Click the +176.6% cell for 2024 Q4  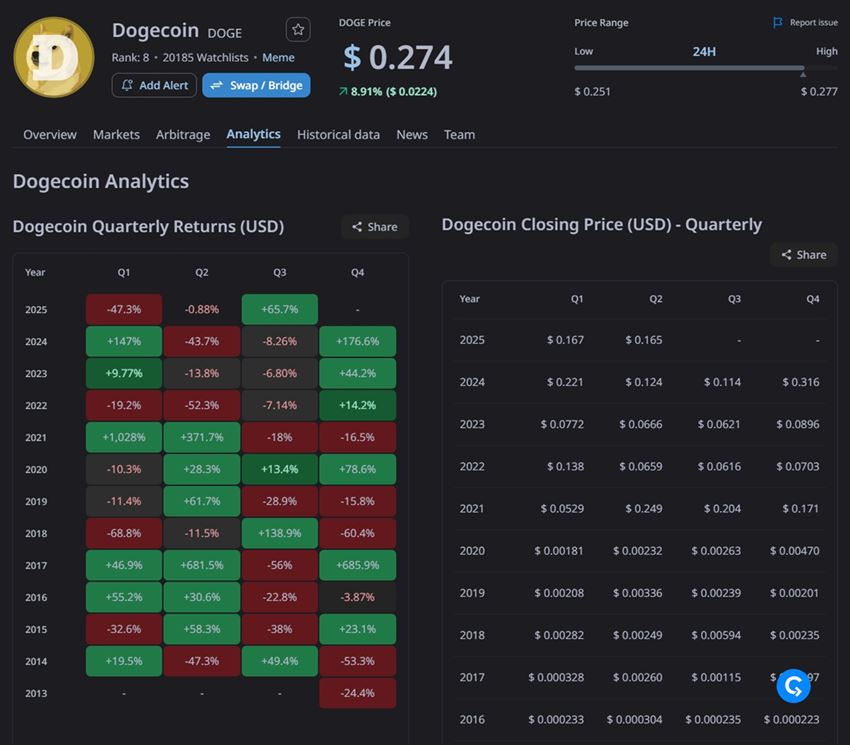click(x=358, y=342)
